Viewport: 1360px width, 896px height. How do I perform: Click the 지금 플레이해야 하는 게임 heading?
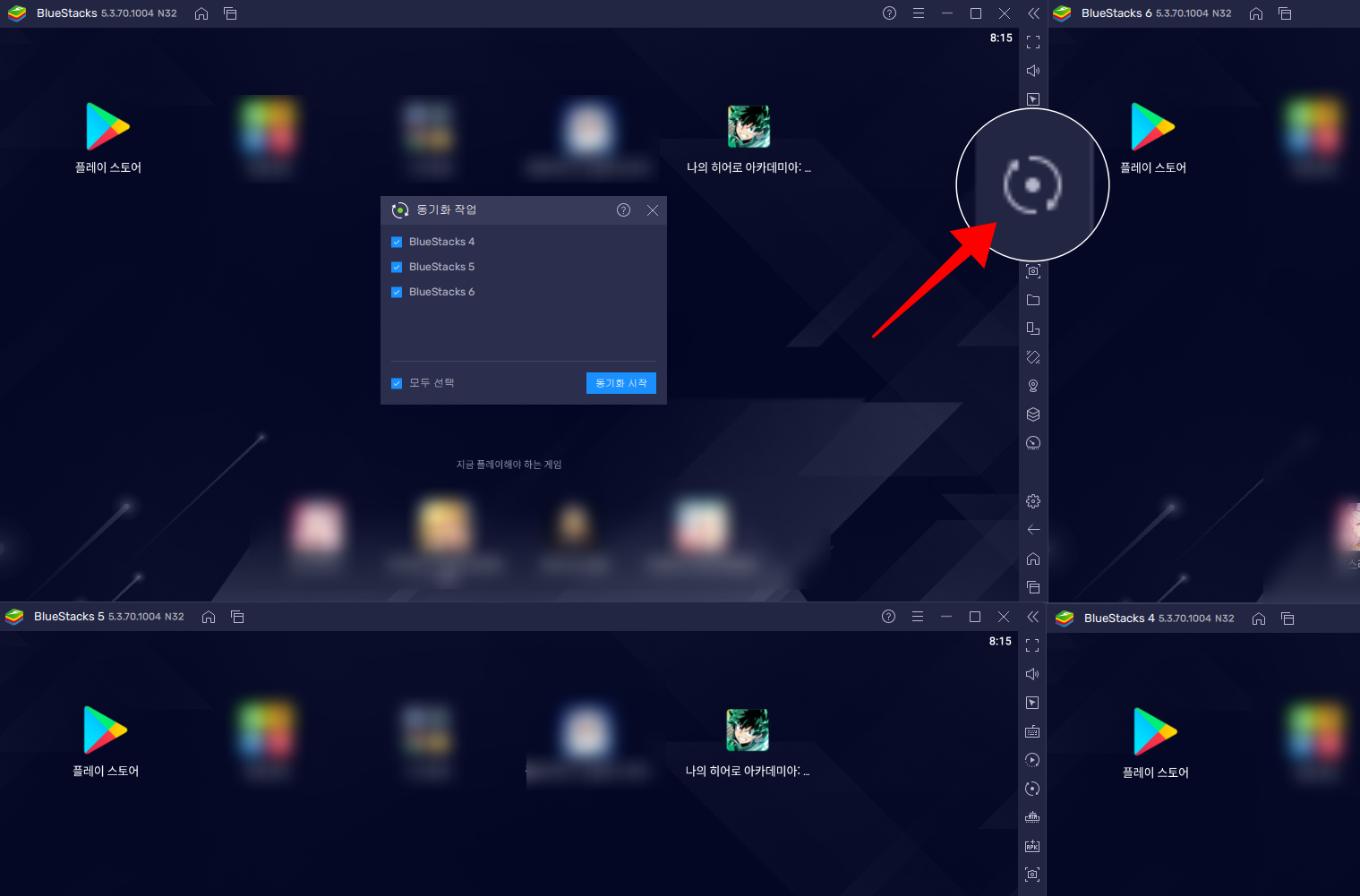(x=509, y=465)
